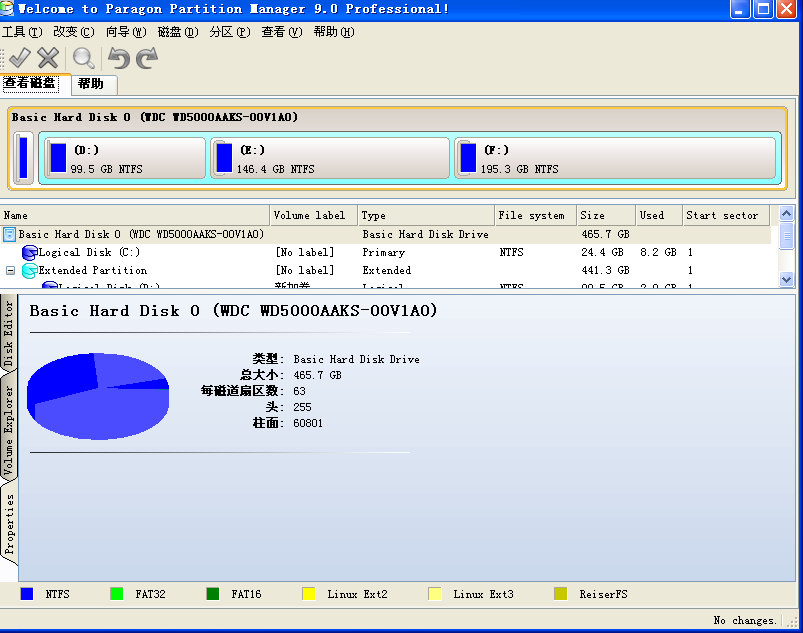Open the 磁盘 (Disk) menu
The height and width of the screenshot is (633, 803).
coord(176,32)
